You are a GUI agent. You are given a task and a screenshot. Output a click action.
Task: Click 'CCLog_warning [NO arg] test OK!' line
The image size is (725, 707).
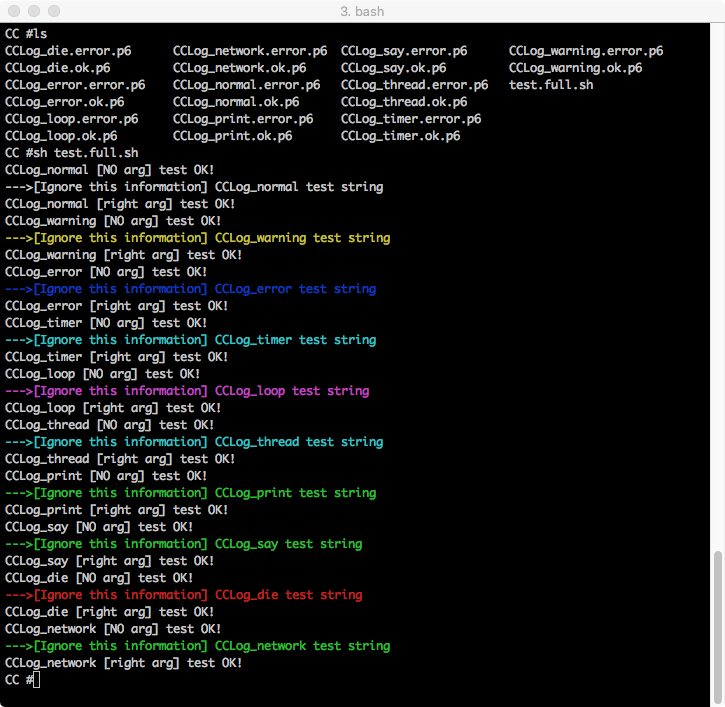click(113, 221)
